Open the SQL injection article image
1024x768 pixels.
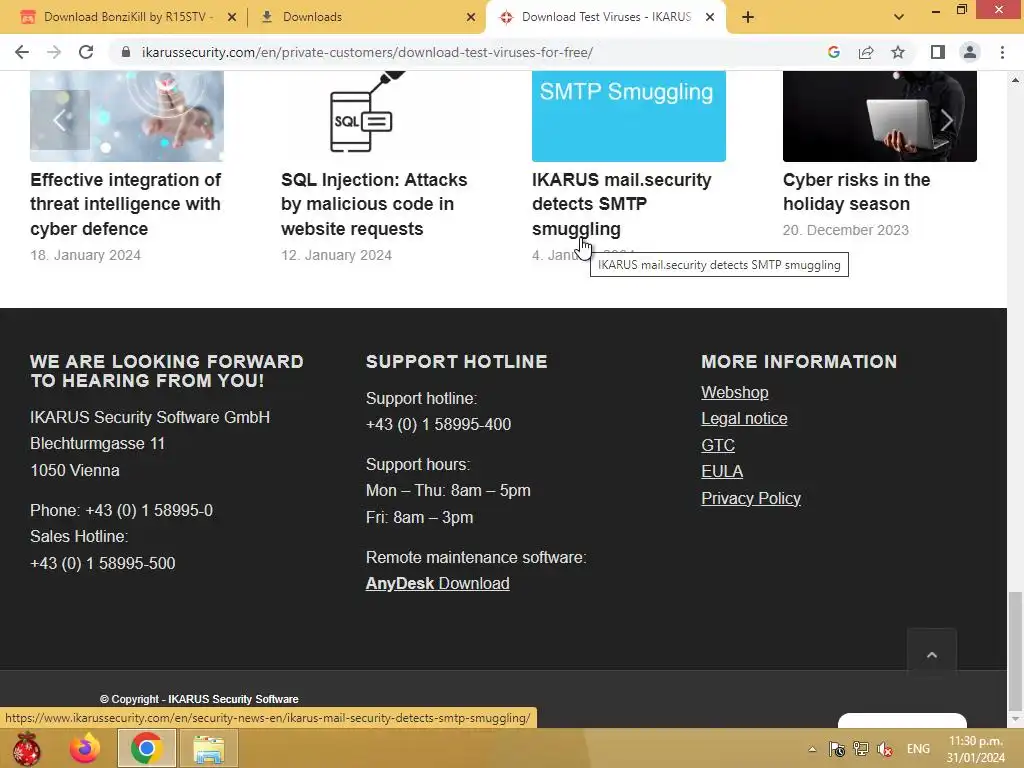(x=377, y=116)
